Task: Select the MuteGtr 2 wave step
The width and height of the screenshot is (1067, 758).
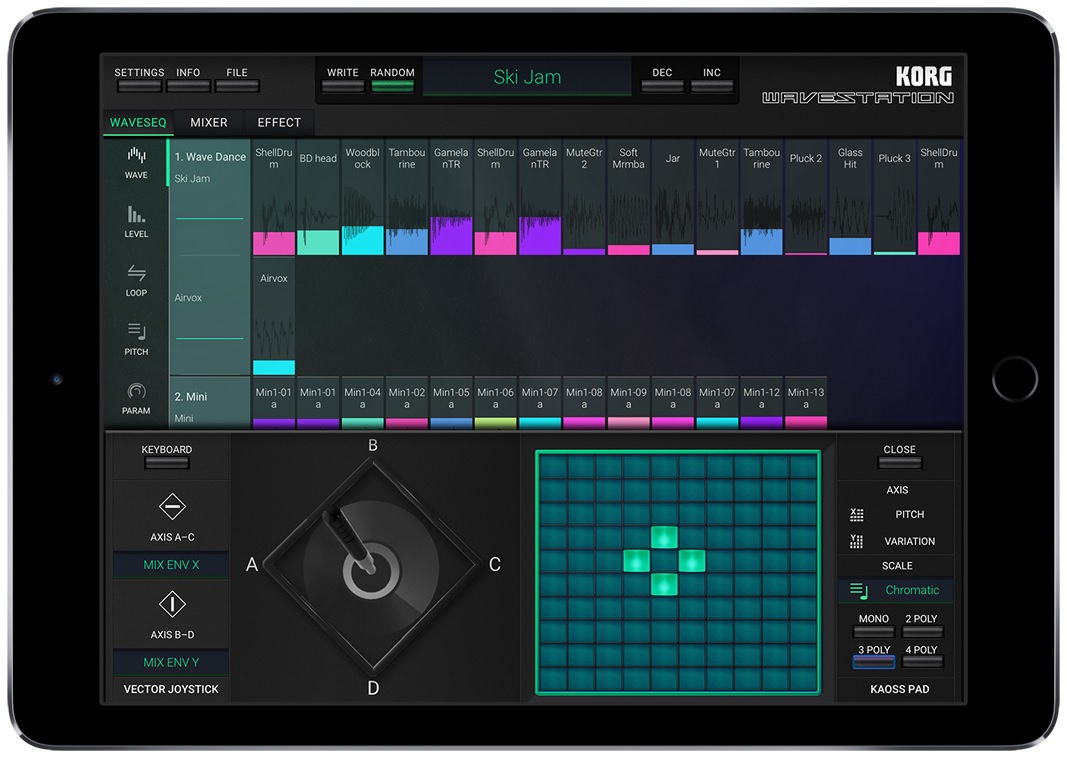Action: pos(584,197)
